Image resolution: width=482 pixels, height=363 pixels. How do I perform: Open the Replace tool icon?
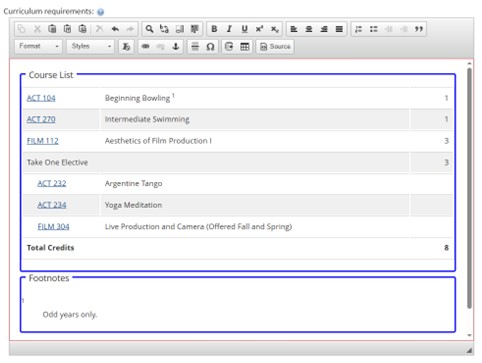(164, 29)
